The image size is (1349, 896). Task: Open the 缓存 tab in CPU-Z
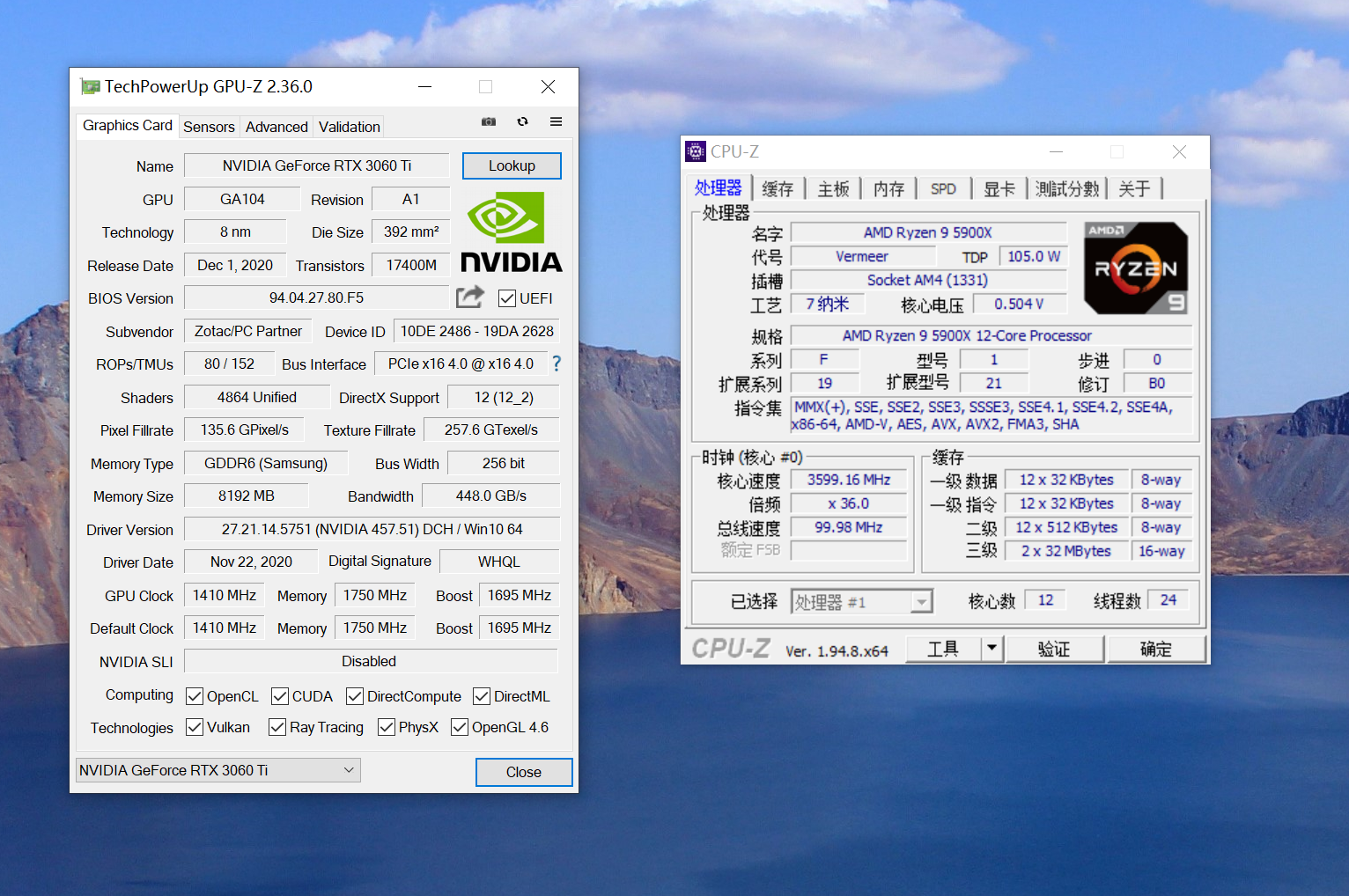pos(778,187)
